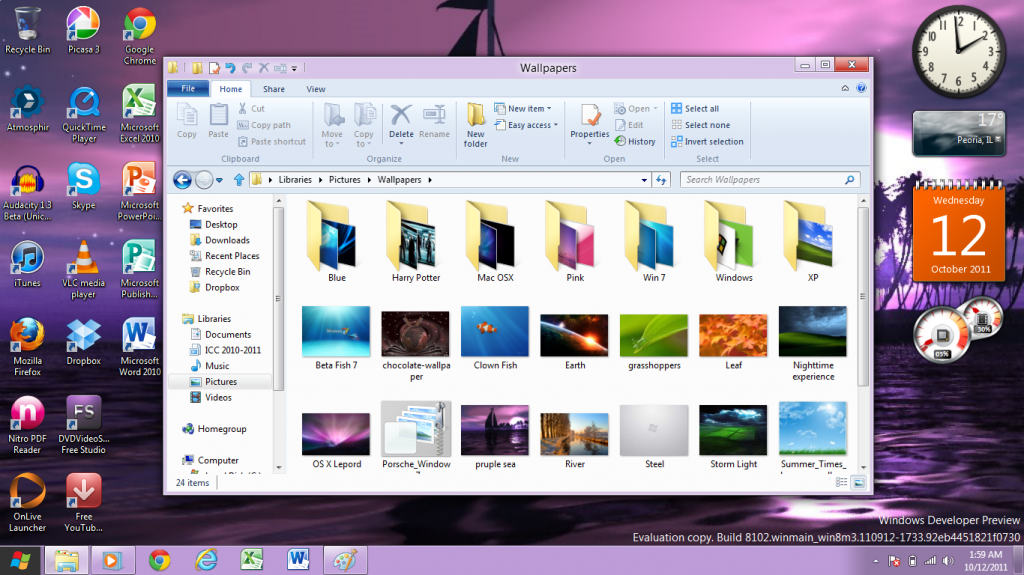Open Skype desktop icon
The width and height of the screenshot is (1024, 575).
[x=84, y=186]
